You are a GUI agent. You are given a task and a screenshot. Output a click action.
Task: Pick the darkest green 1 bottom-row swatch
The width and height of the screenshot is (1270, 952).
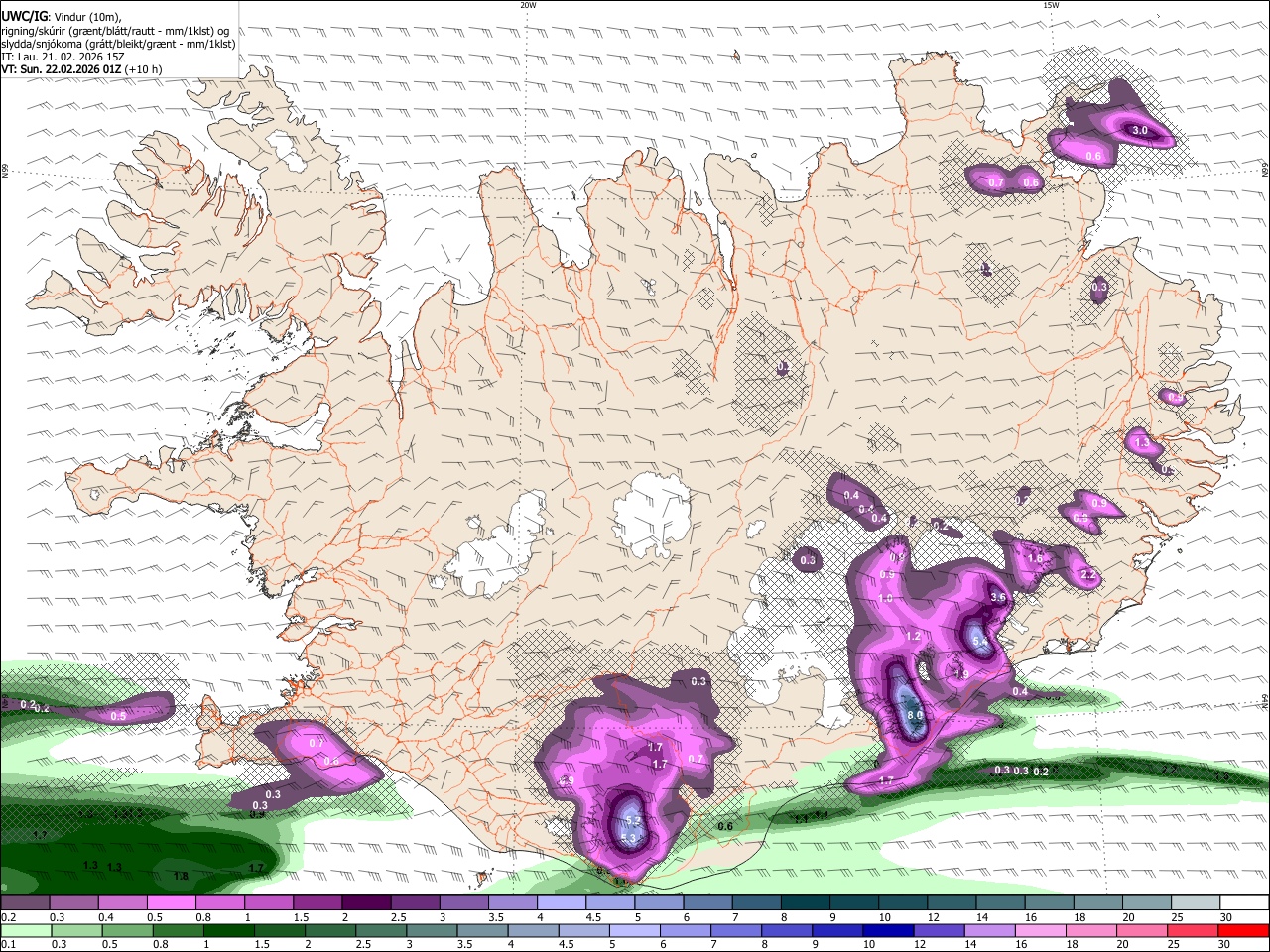tap(228, 930)
